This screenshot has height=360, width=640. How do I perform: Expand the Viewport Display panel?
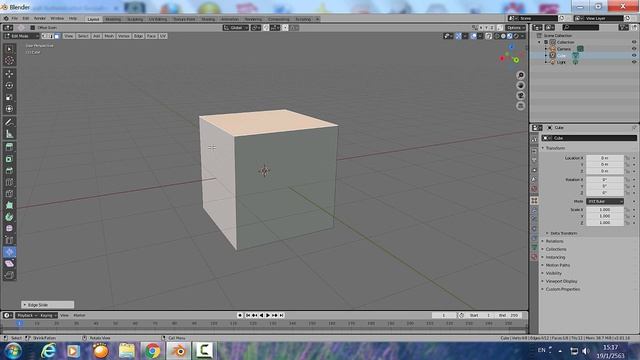(560, 281)
